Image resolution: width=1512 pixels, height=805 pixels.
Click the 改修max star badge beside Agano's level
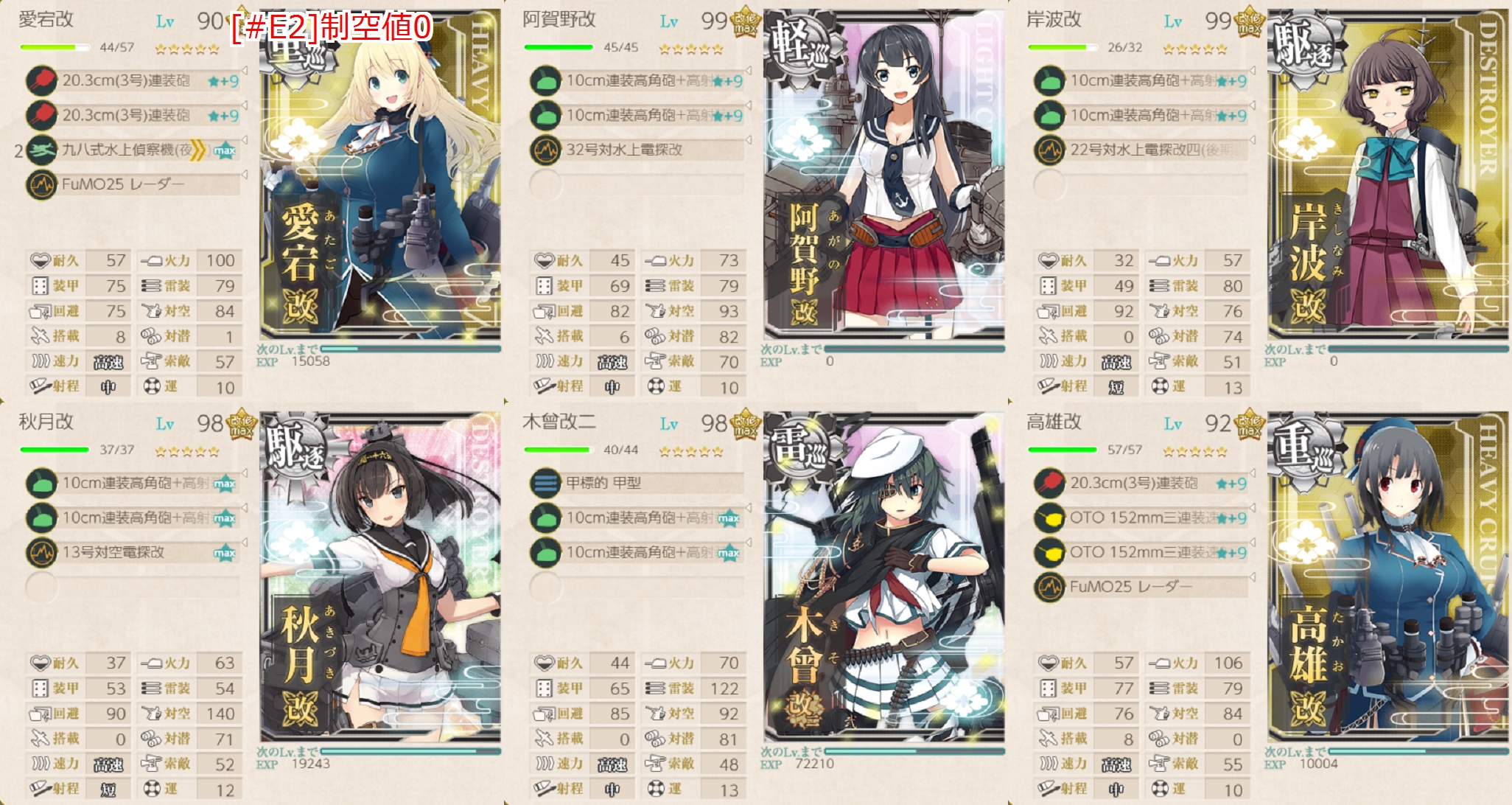pyautogui.click(x=746, y=22)
